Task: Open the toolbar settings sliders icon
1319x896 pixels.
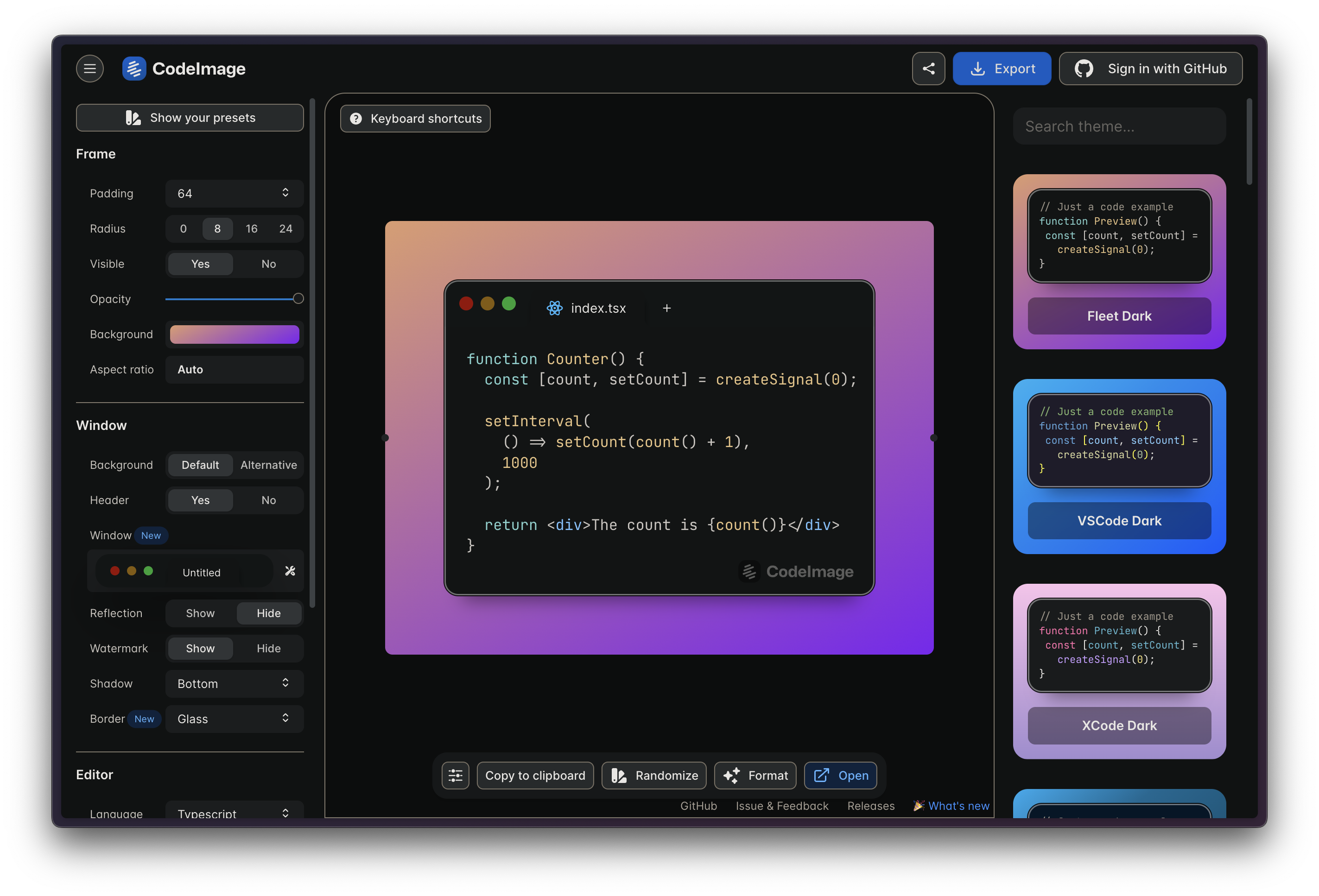Action: coord(455,775)
